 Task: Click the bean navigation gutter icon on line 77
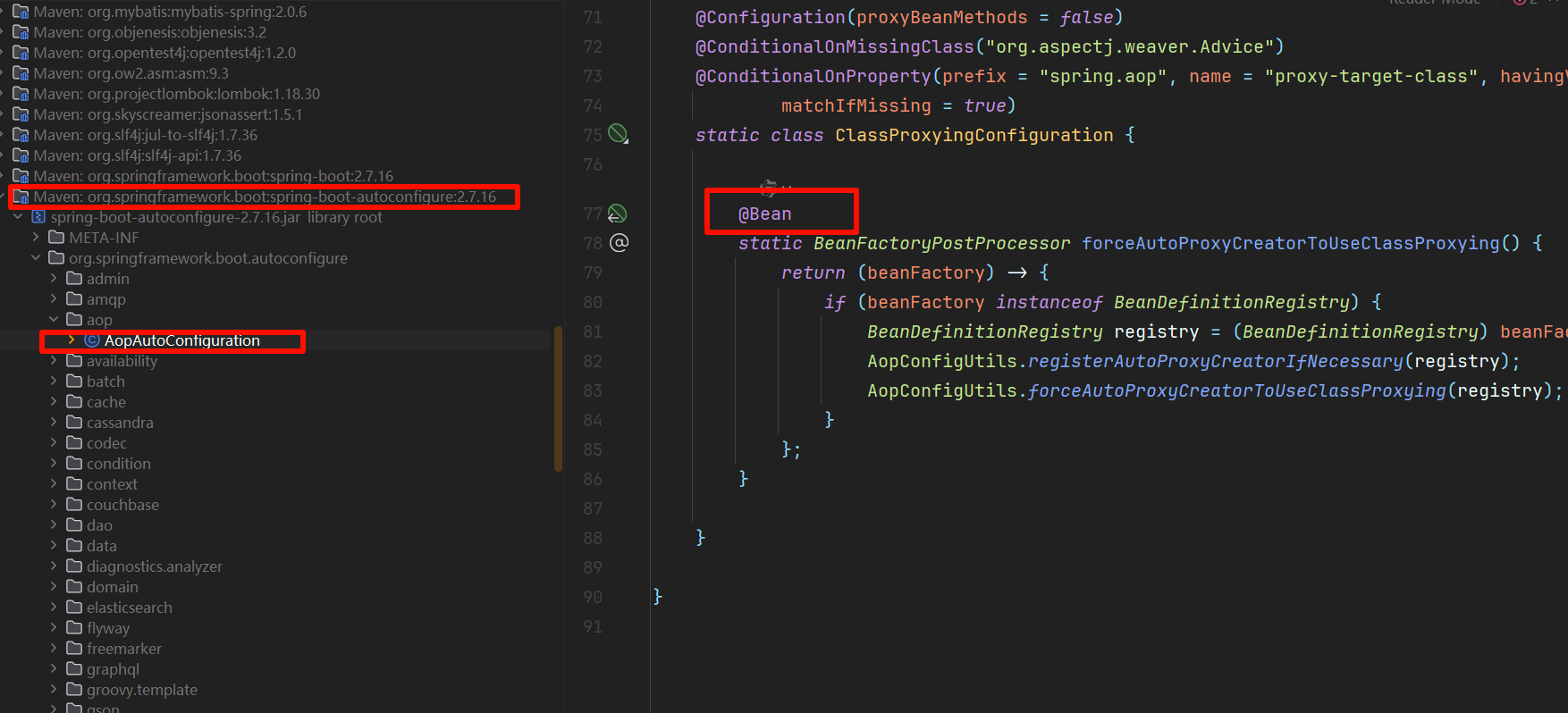coord(618,214)
